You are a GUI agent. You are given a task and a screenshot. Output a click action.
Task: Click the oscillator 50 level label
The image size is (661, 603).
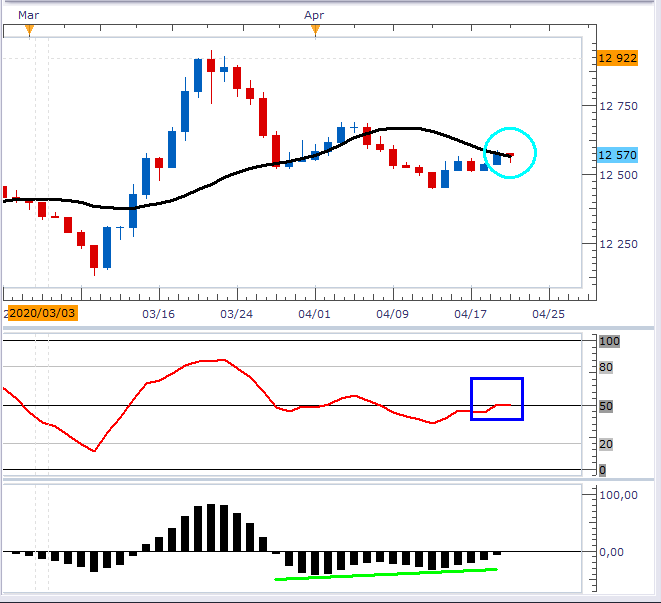[606, 406]
